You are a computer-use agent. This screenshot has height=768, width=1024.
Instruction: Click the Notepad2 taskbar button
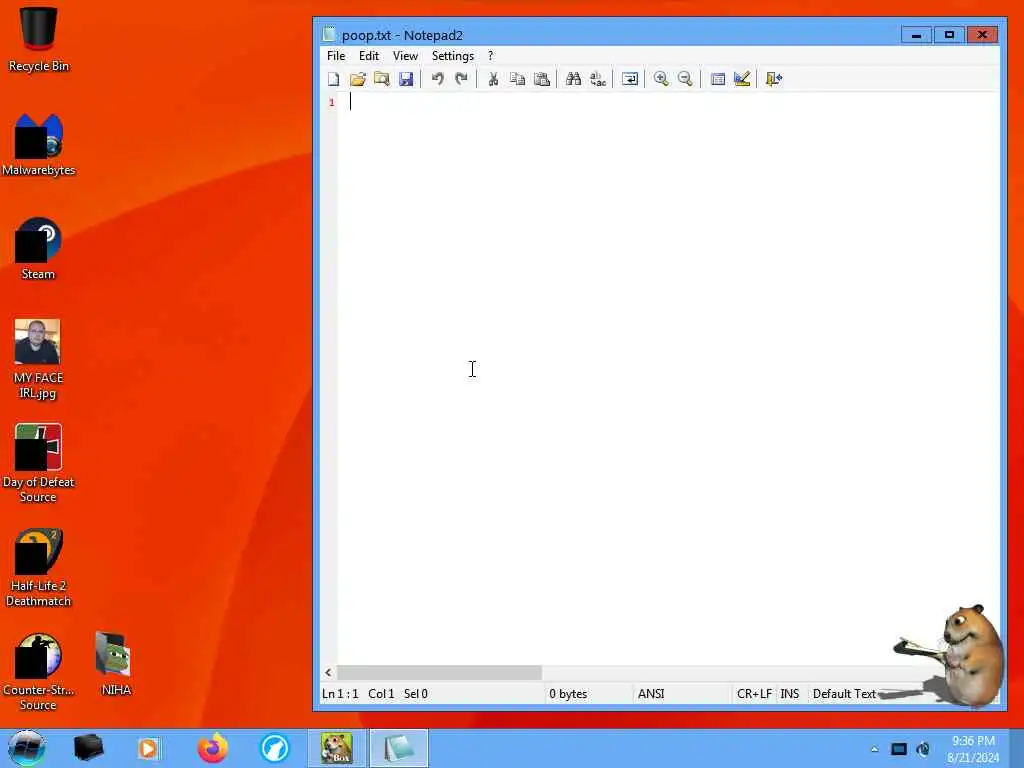[x=399, y=748]
